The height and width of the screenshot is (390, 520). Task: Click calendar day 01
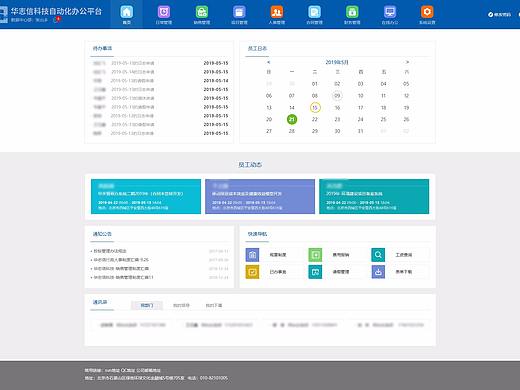[x=315, y=84]
